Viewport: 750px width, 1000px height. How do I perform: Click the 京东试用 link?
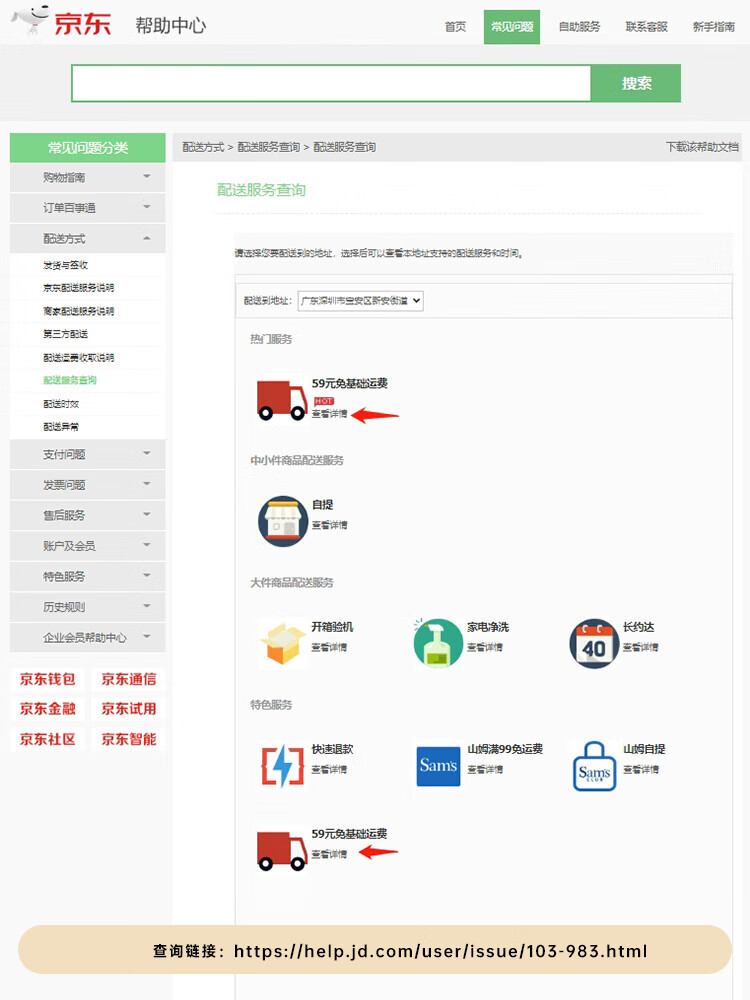(x=128, y=709)
